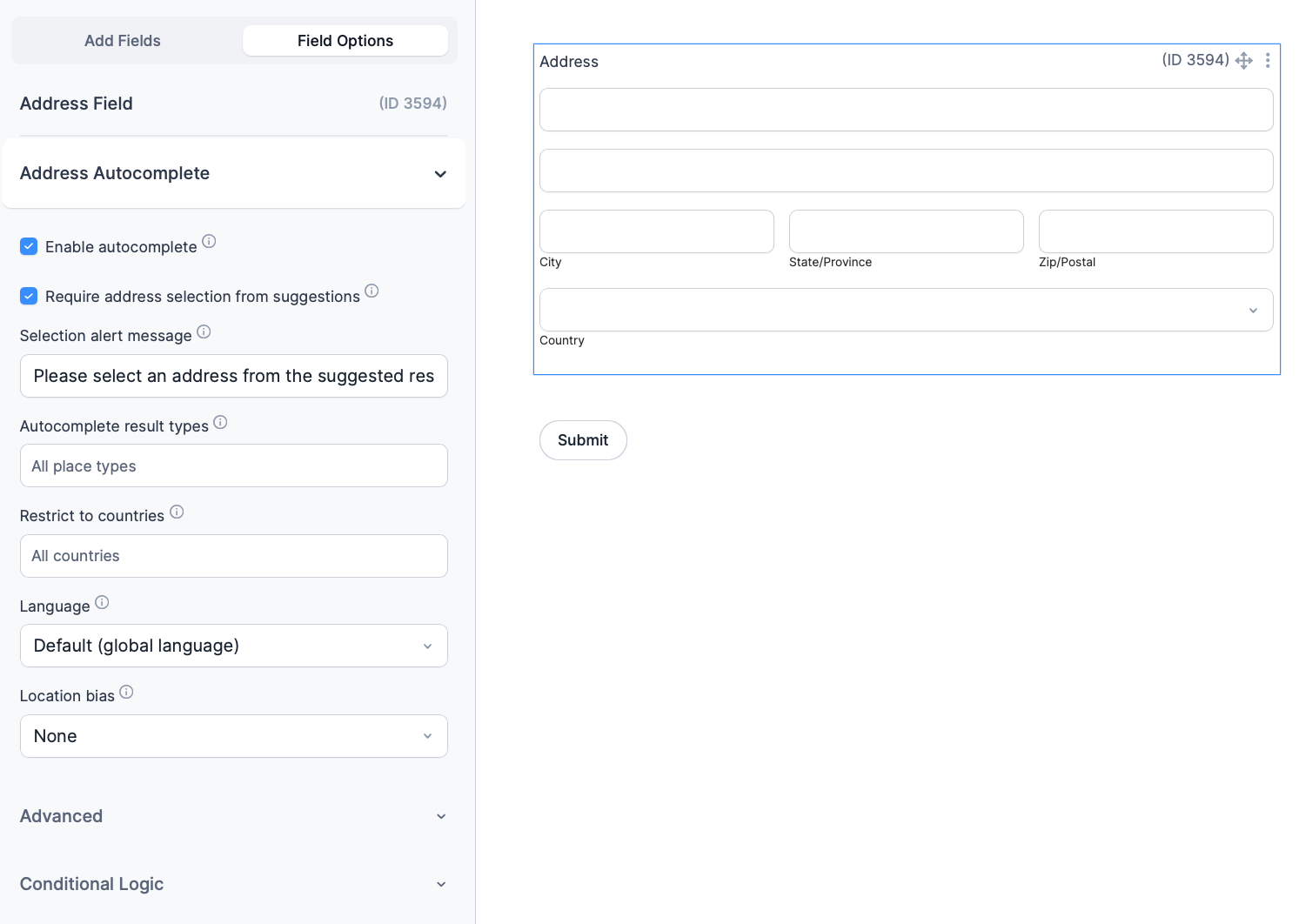This screenshot has height=924, width=1299.
Task: Click info icon for Require address selection
Action: tap(372, 291)
